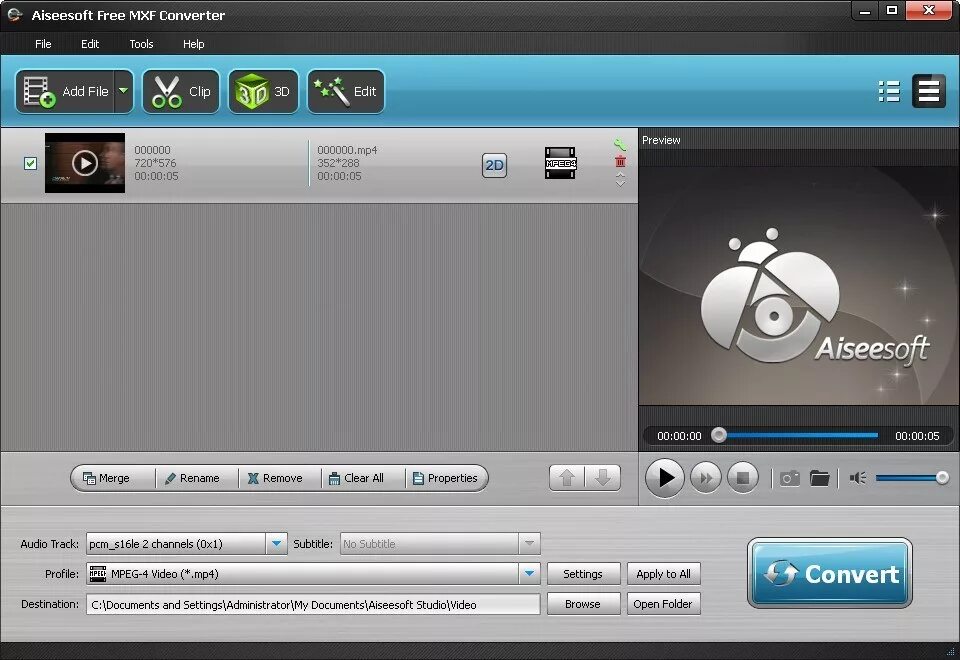
Task: Expand the Add File dropdown arrow
Action: 124,91
